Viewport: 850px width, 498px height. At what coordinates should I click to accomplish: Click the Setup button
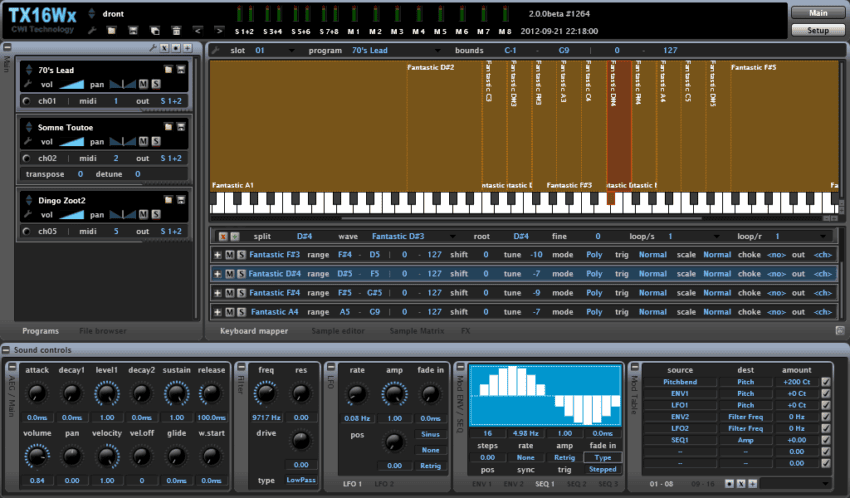click(x=817, y=30)
